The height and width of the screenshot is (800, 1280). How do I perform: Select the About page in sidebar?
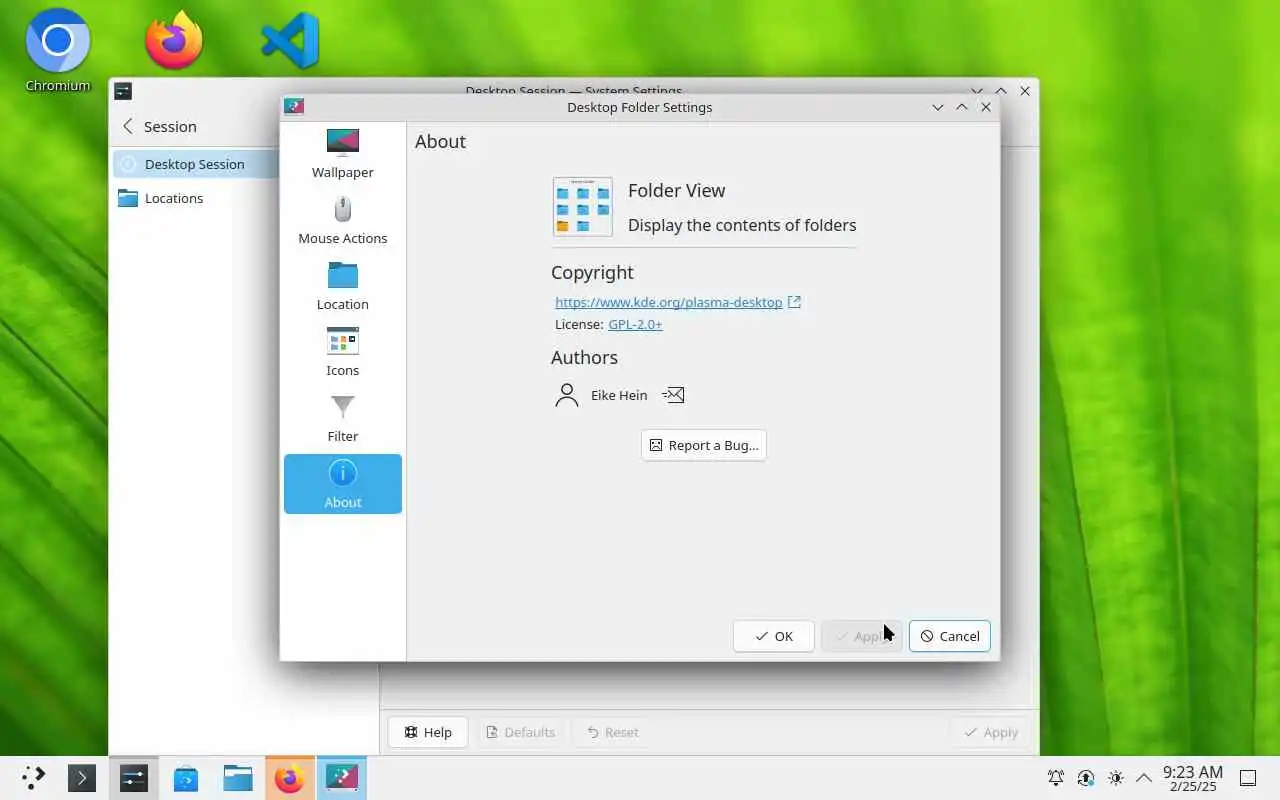coord(342,484)
